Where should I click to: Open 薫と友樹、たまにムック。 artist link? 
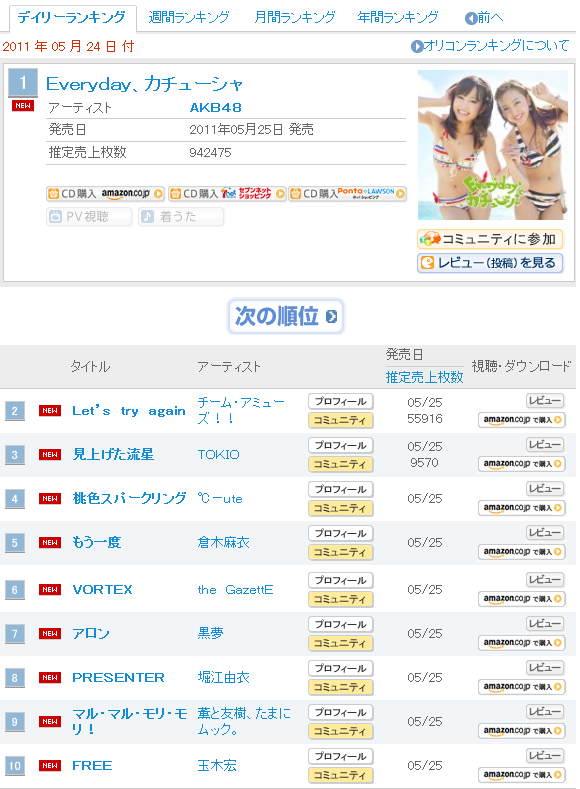[244, 721]
